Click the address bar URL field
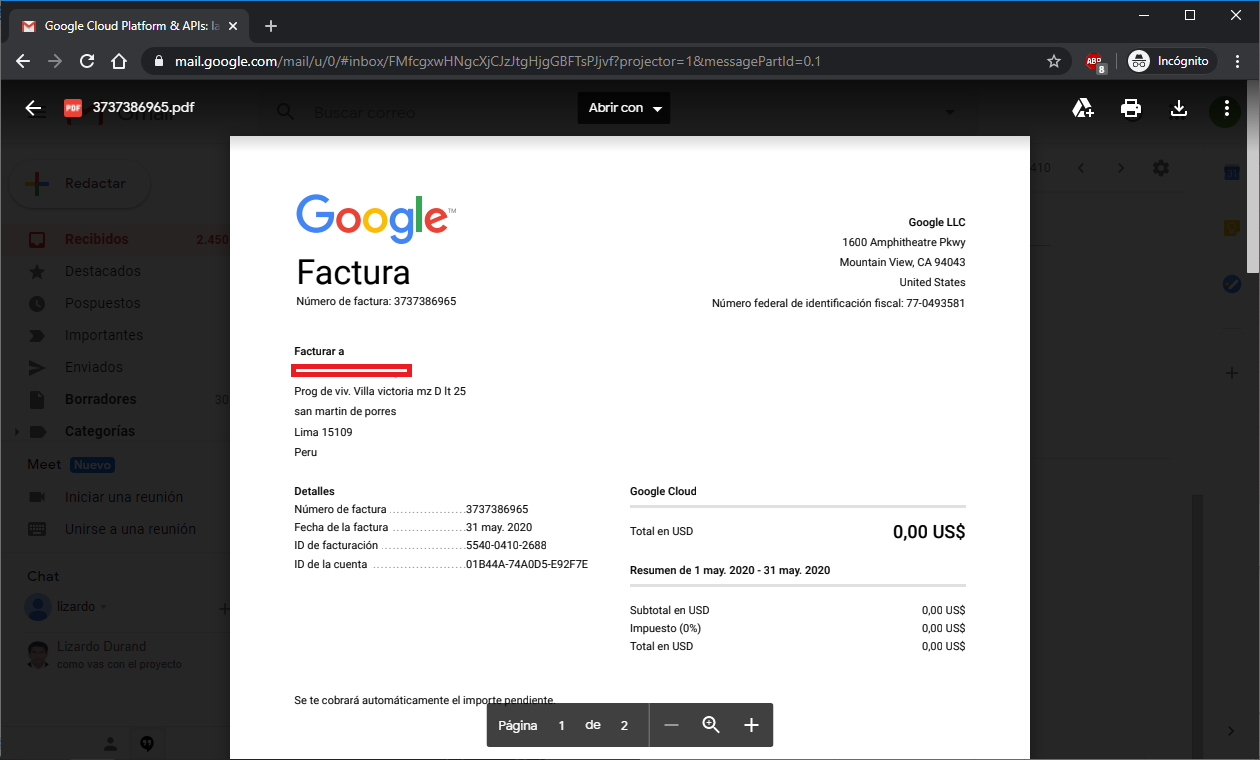The image size is (1260, 760). tap(500, 61)
